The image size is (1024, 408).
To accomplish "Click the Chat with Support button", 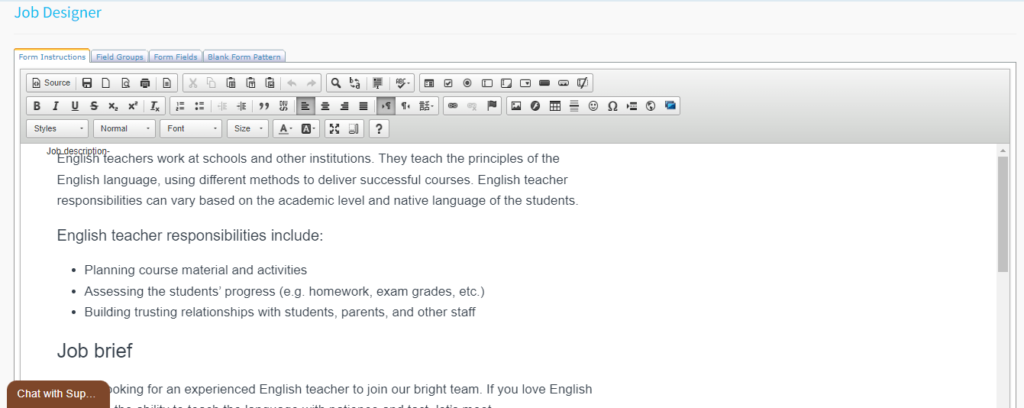I will (x=58, y=393).
